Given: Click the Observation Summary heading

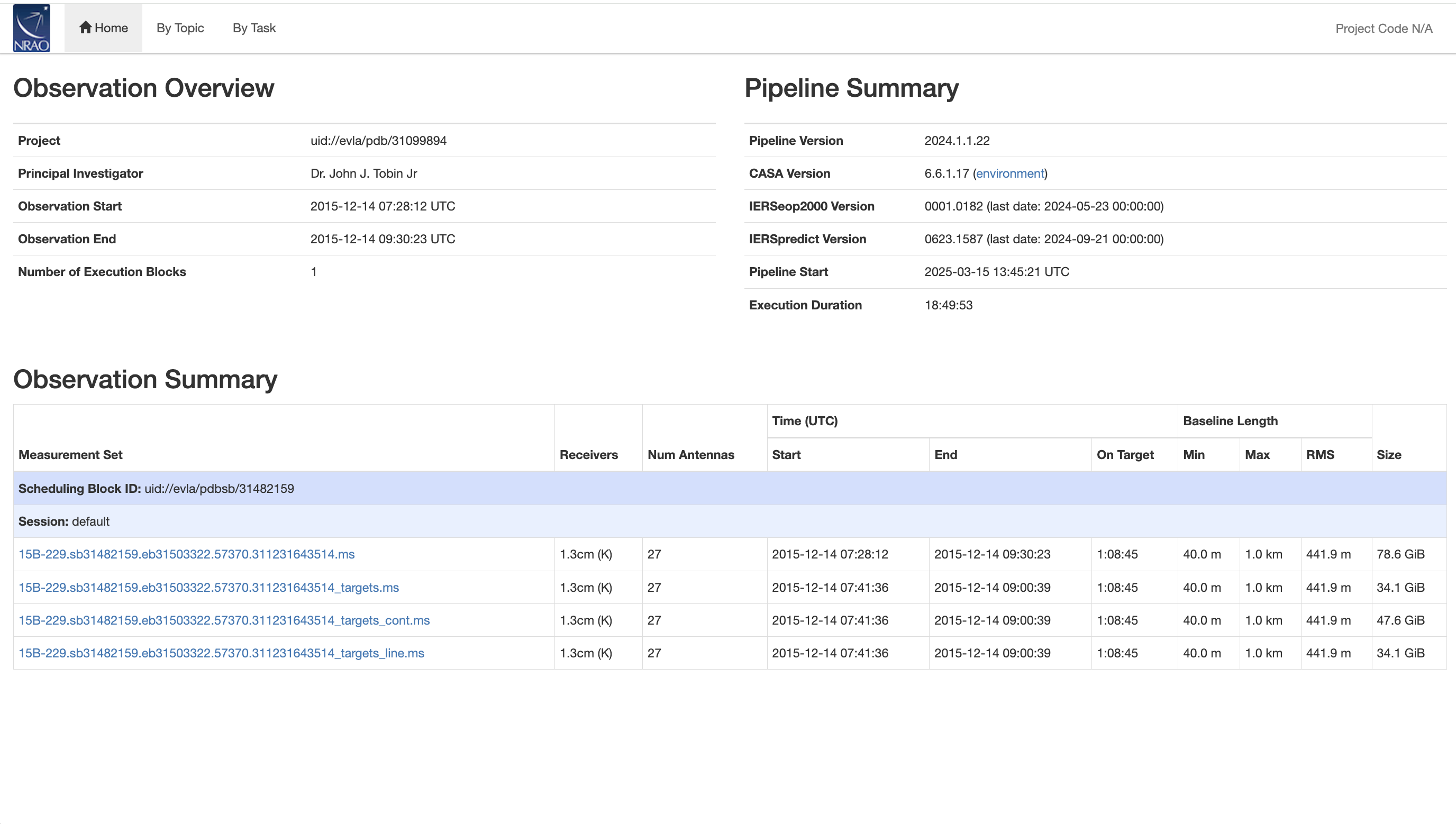Looking at the screenshot, I should (x=145, y=379).
